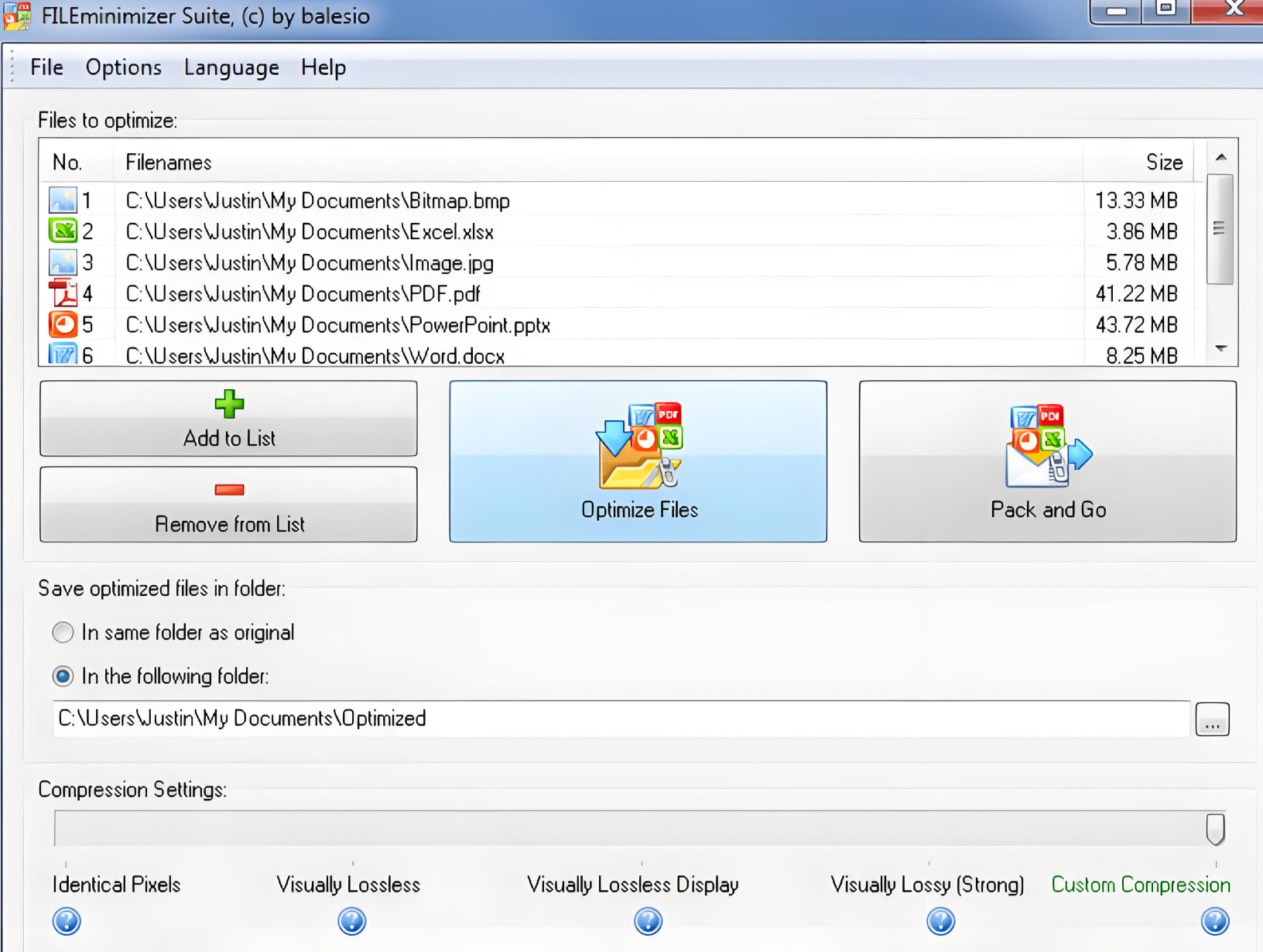Image resolution: width=1263 pixels, height=952 pixels.
Task: Click the file list scrollbar up arrow
Action: (x=1220, y=157)
